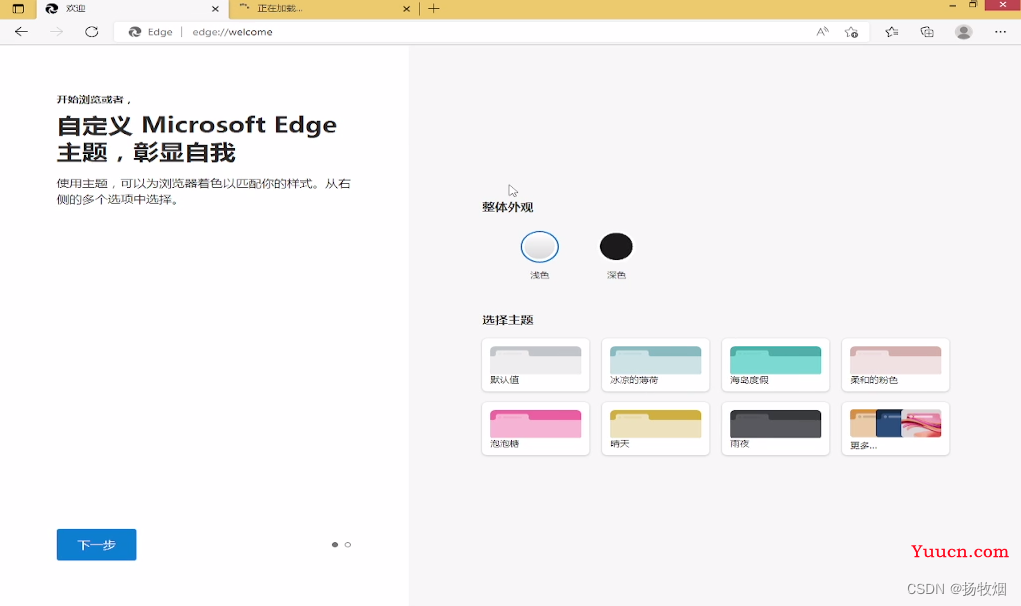Choose the 晴天 theme card

tap(655, 428)
